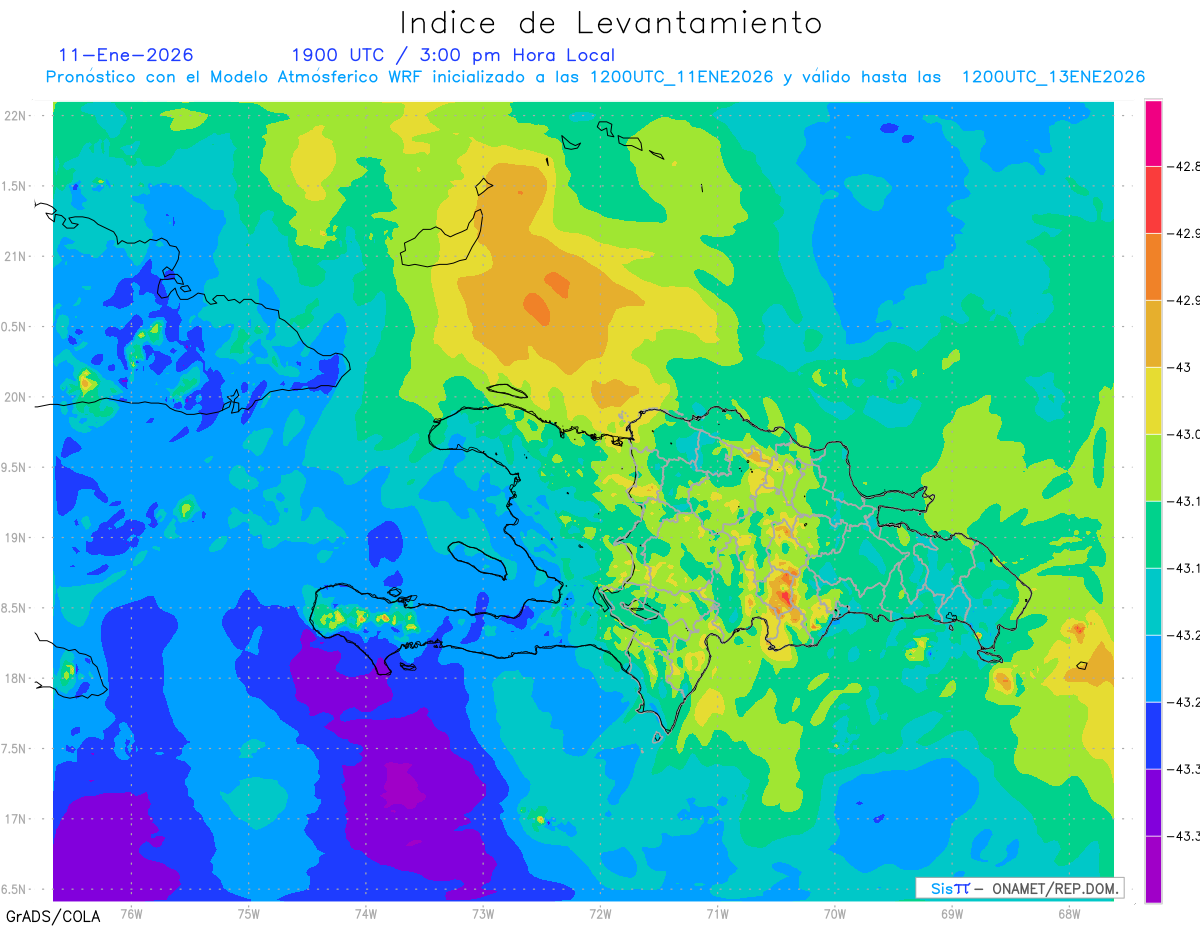Click the '69W' longitude label

[x=952, y=913]
